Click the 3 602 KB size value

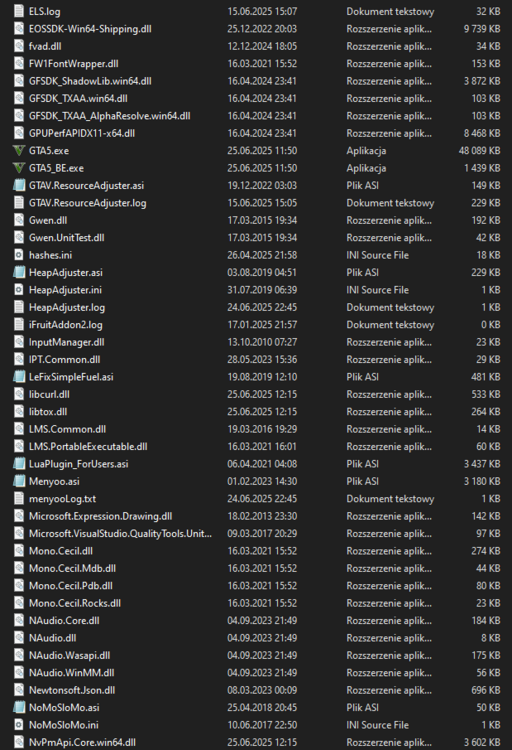482,742
